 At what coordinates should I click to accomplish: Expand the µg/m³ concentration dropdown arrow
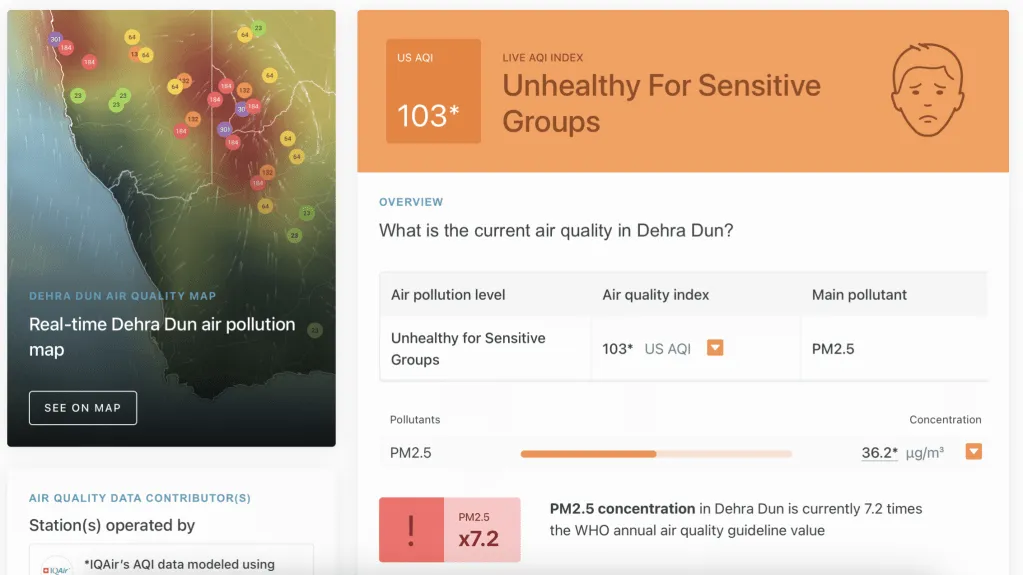973,452
